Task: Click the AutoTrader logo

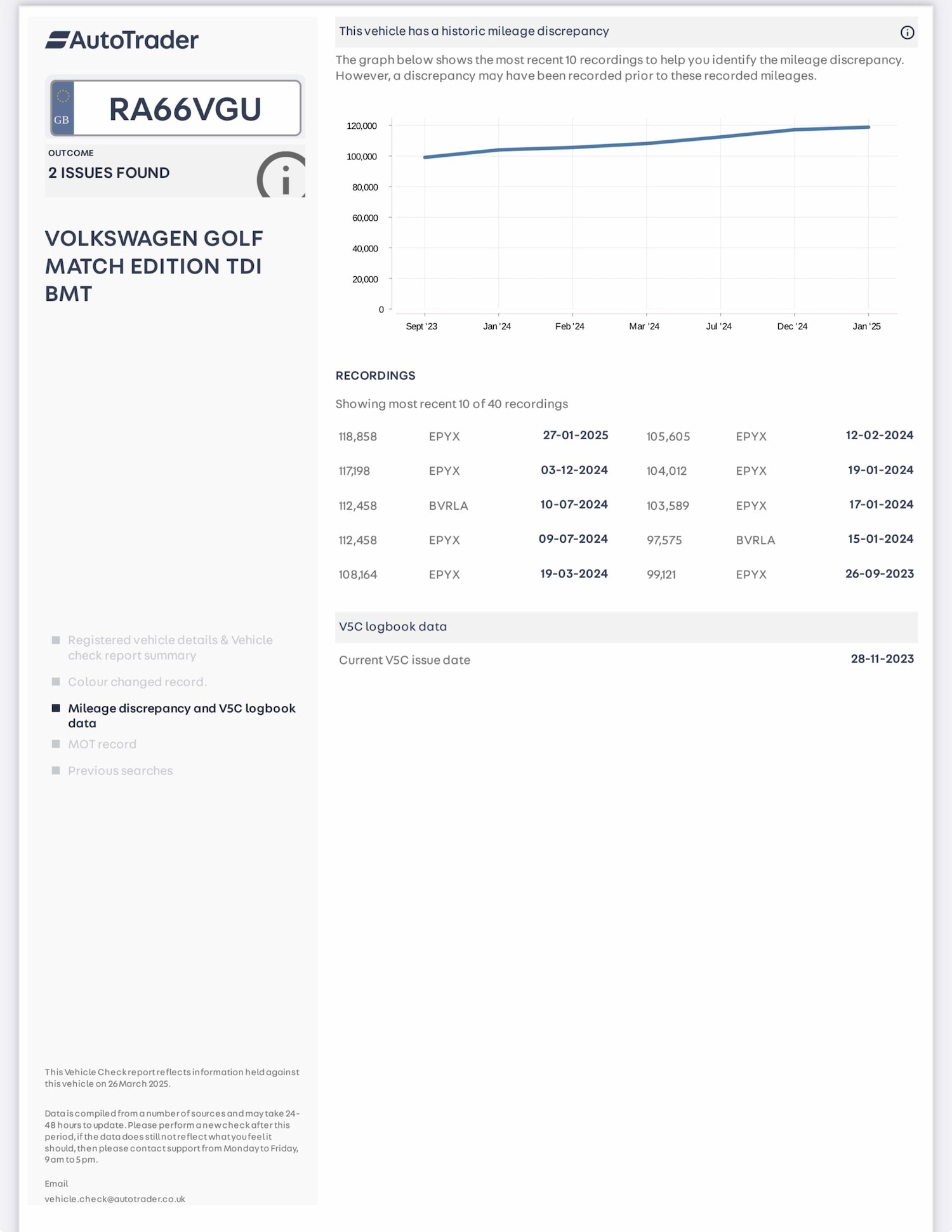Action: coord(122,40)
